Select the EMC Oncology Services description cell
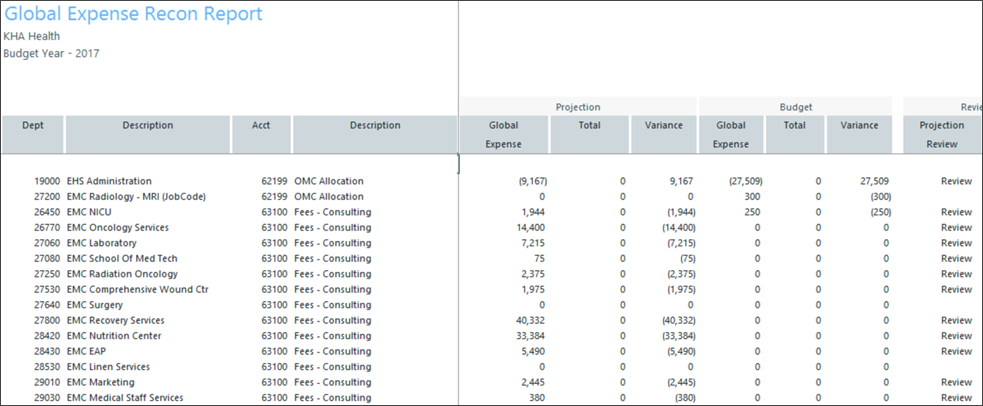 (x=116, y=227)
